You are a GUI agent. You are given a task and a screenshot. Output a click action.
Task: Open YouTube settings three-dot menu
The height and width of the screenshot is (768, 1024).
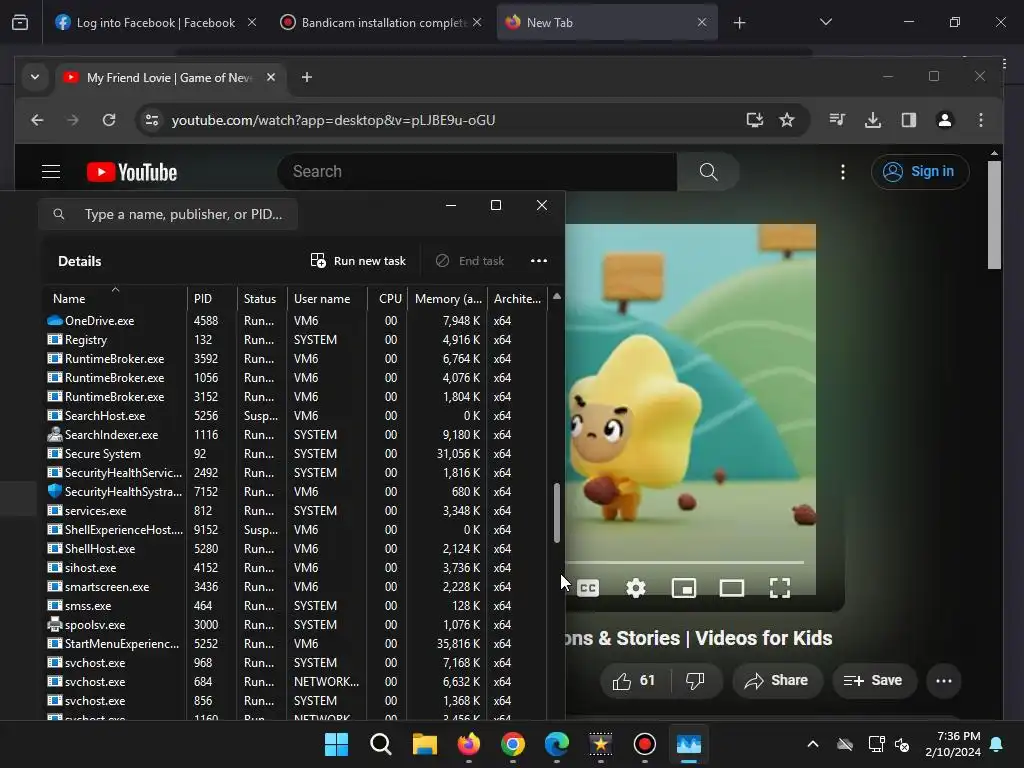point(843,172)
